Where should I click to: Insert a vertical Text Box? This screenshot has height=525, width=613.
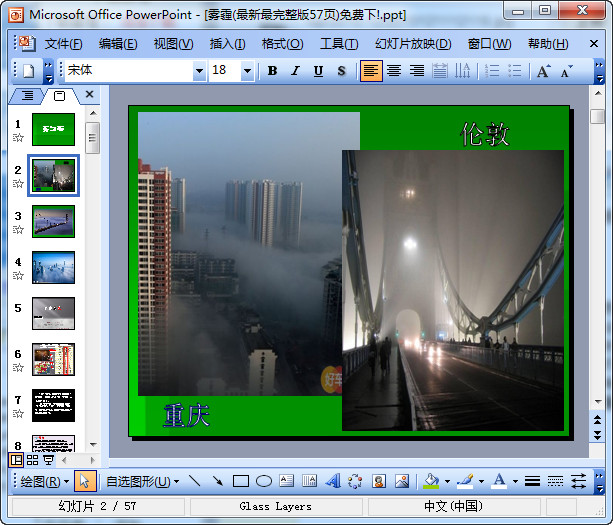310,481
